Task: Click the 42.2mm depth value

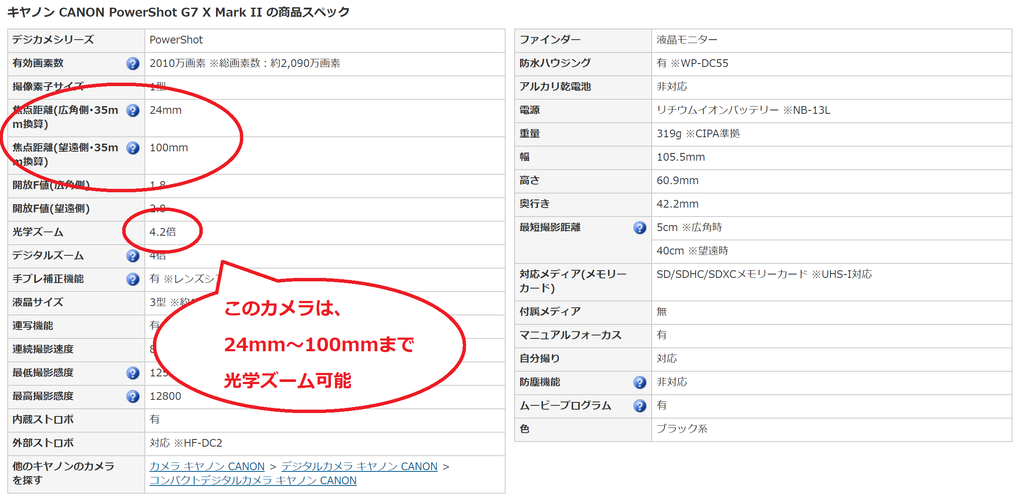Action: [677, 204]
